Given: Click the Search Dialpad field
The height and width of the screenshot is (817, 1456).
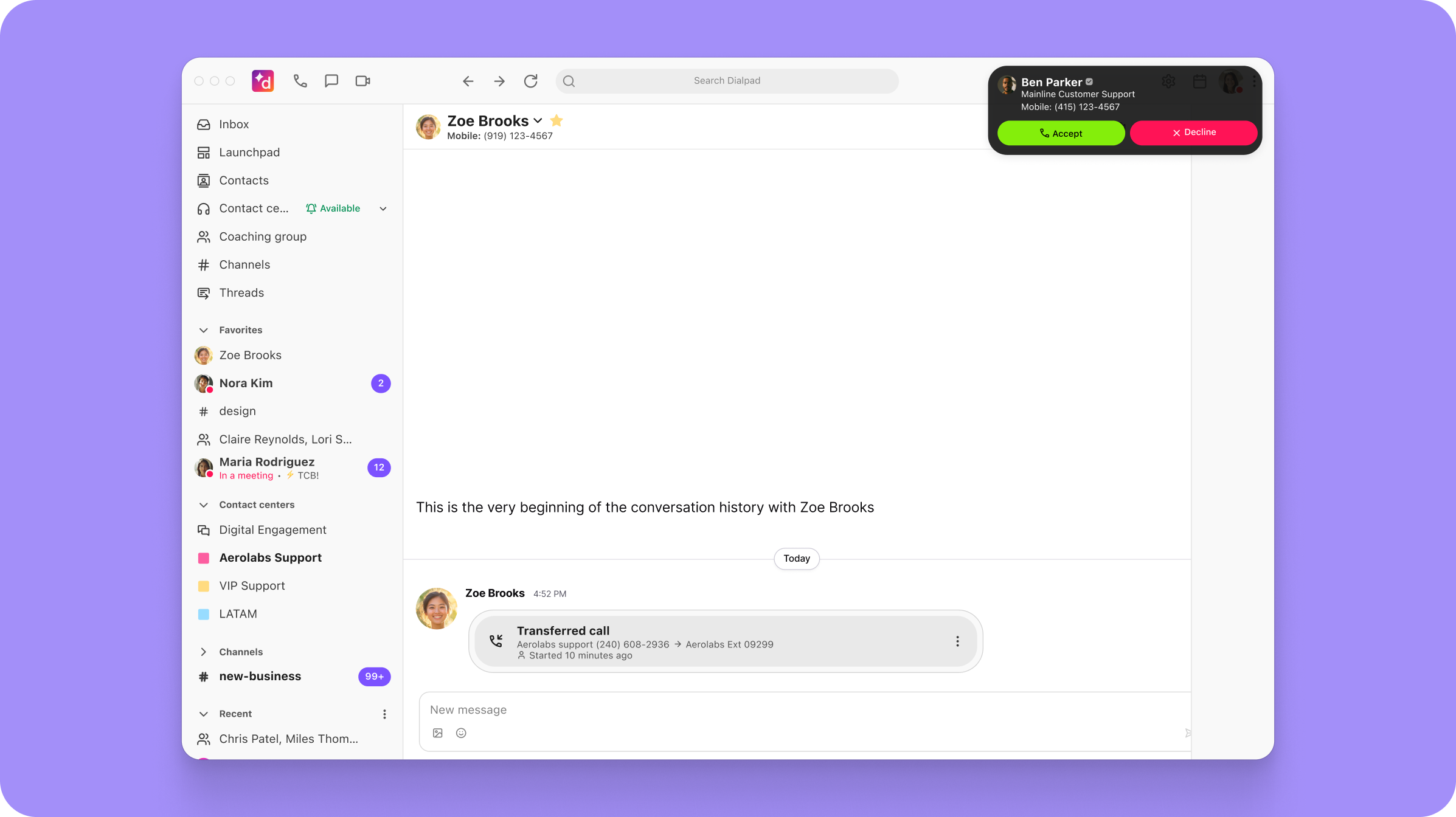Looking at the screenshot, I should pos(727,81).
